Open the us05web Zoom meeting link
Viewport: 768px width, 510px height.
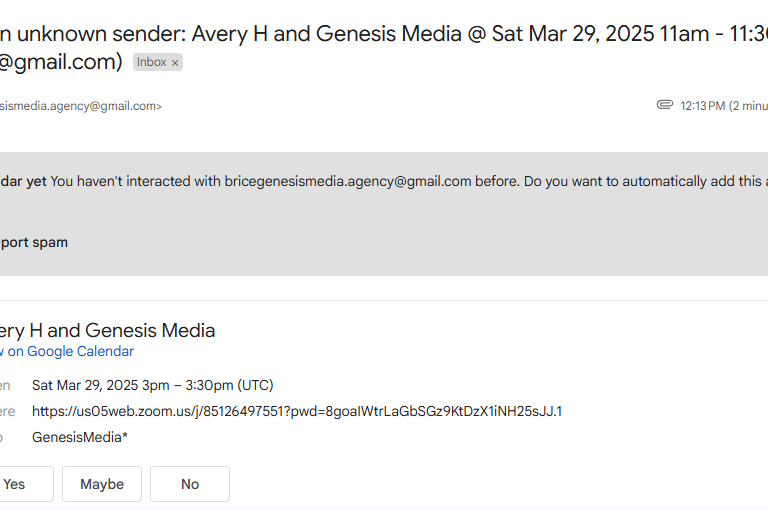tap(297, 411)
